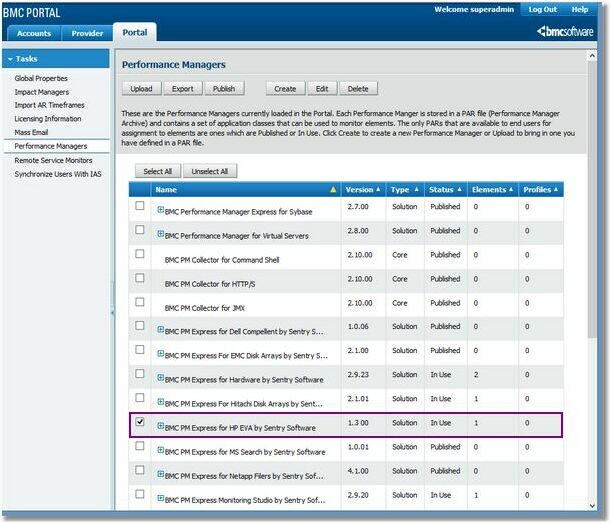Click the Upload button
Image resolution: width=611 pixels, height=524 pixels.
pyautogui.click(x=141, y=89)
